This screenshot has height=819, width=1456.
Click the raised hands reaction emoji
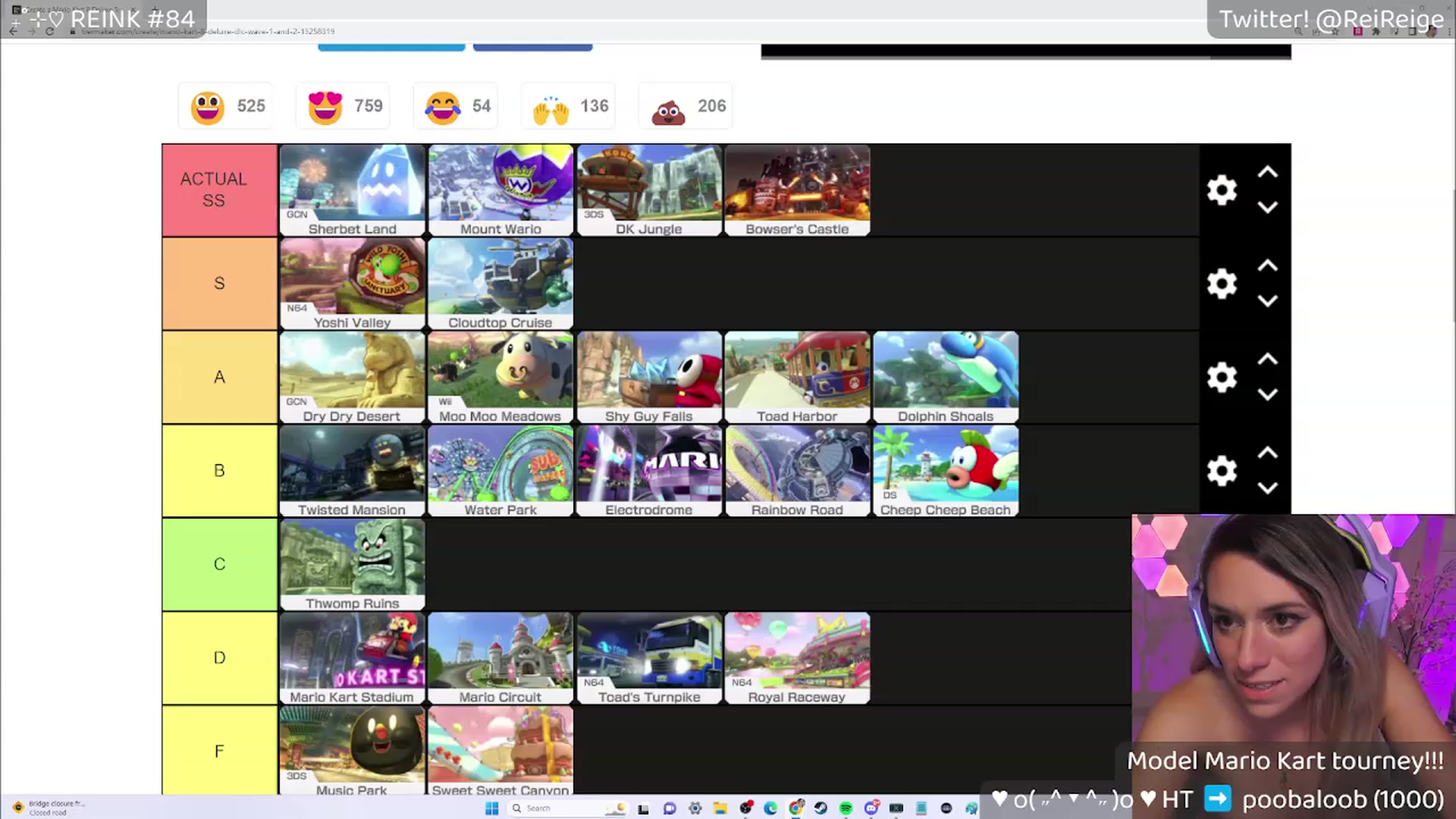tap(551, 110)
